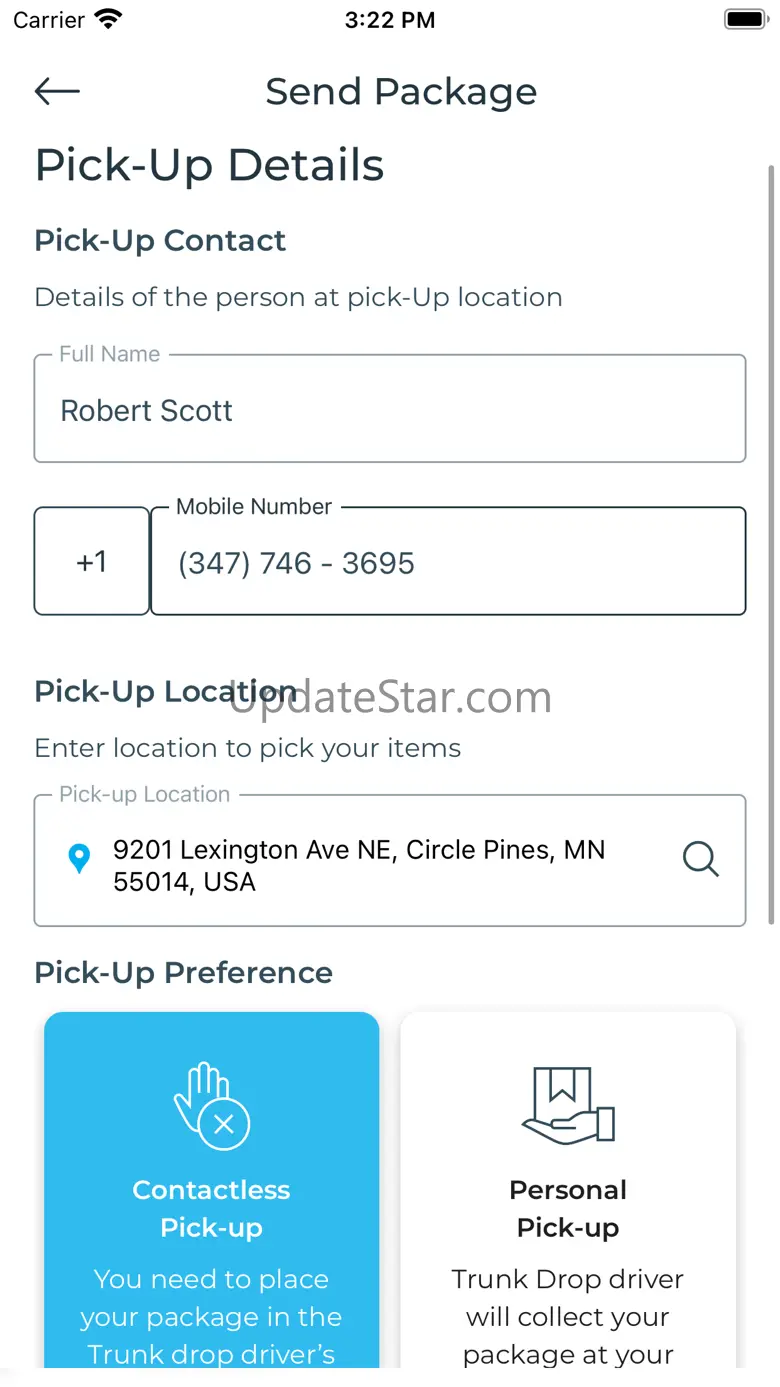Click the battery status icon

click(x=745, y=19)
